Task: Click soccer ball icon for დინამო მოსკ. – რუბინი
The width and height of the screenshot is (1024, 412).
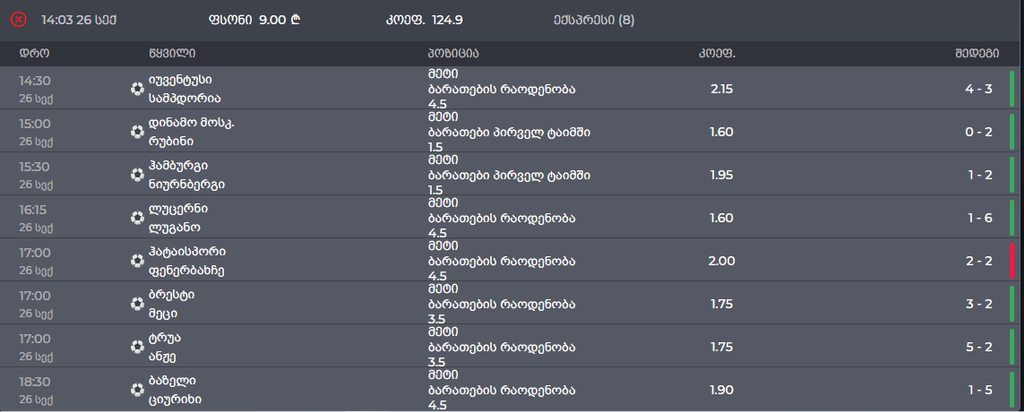Action: (x=137, y=132)
